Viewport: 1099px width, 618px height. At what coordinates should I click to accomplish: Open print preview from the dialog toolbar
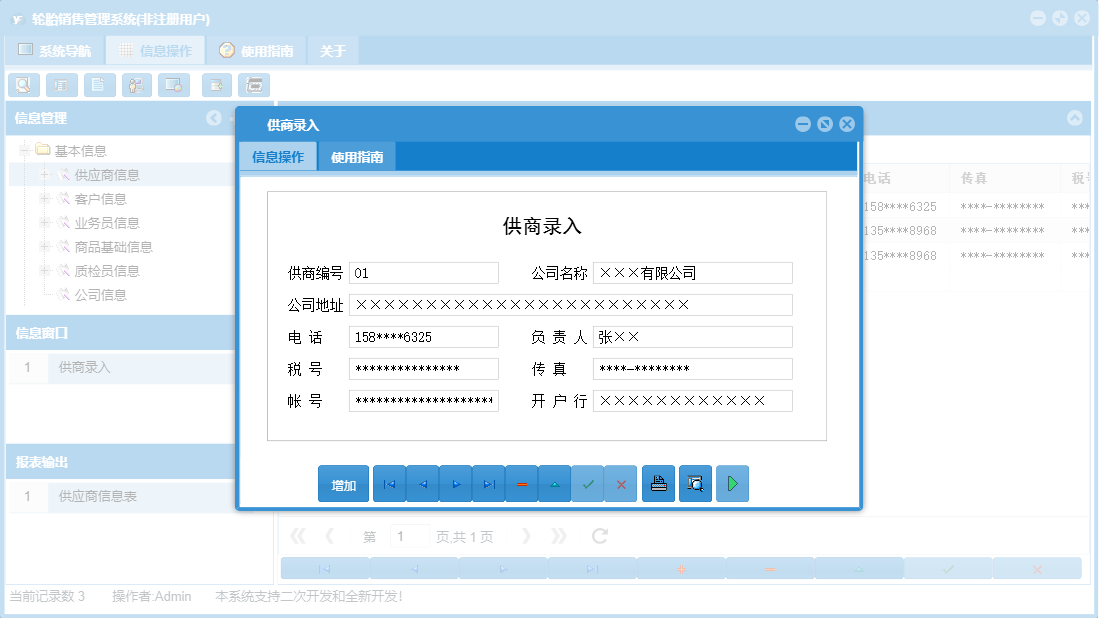pos(695,483)
